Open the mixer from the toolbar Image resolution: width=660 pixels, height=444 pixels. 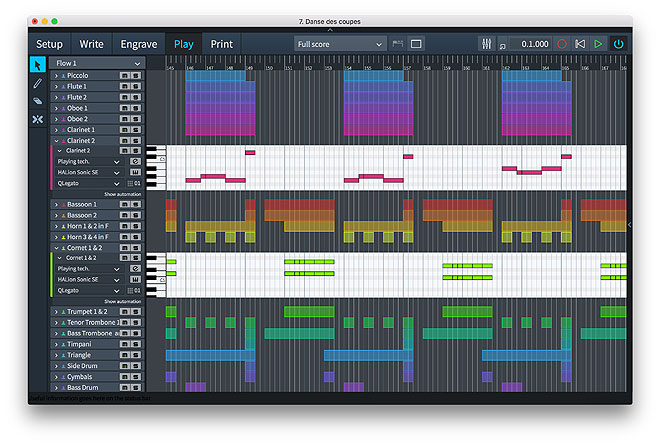click(x=487, y=44)
